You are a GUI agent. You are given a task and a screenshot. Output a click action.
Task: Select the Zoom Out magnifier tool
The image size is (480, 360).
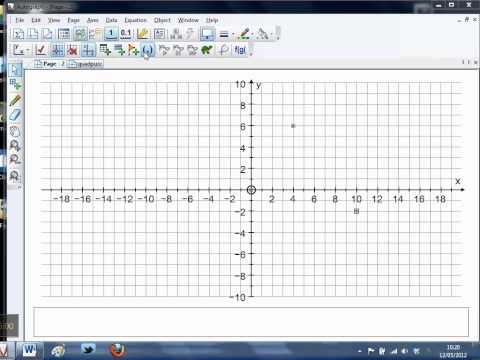15,160
